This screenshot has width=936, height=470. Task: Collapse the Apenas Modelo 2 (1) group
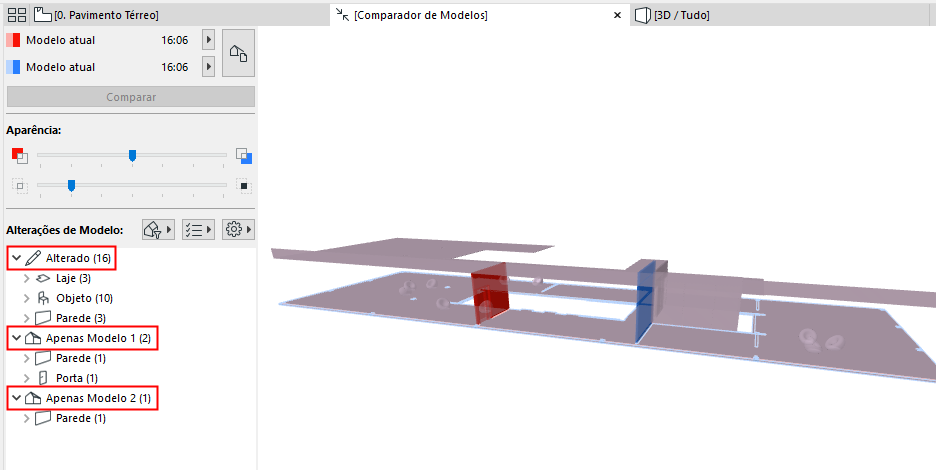[16, 398]
